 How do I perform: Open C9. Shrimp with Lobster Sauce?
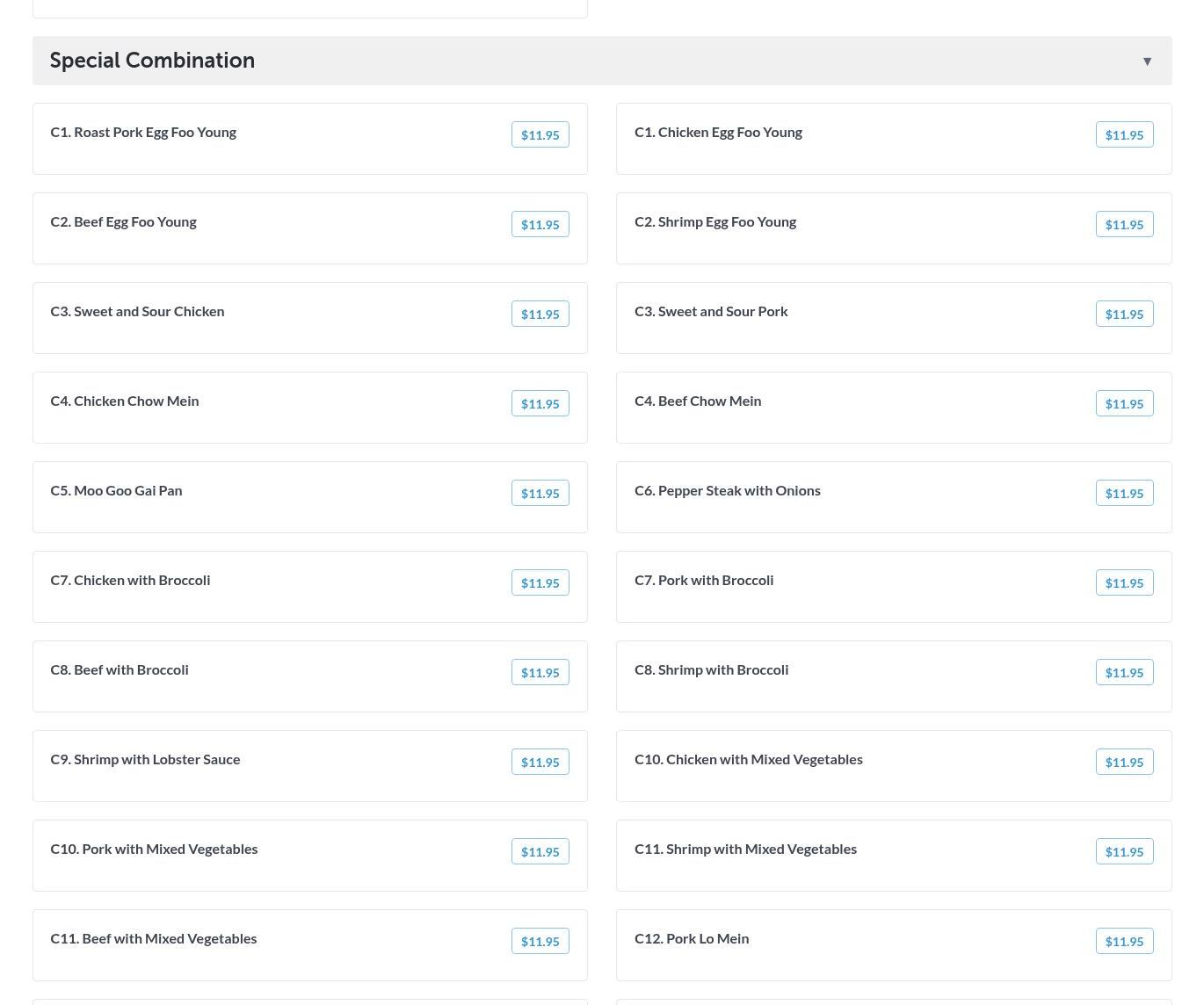tap(145, 760)
